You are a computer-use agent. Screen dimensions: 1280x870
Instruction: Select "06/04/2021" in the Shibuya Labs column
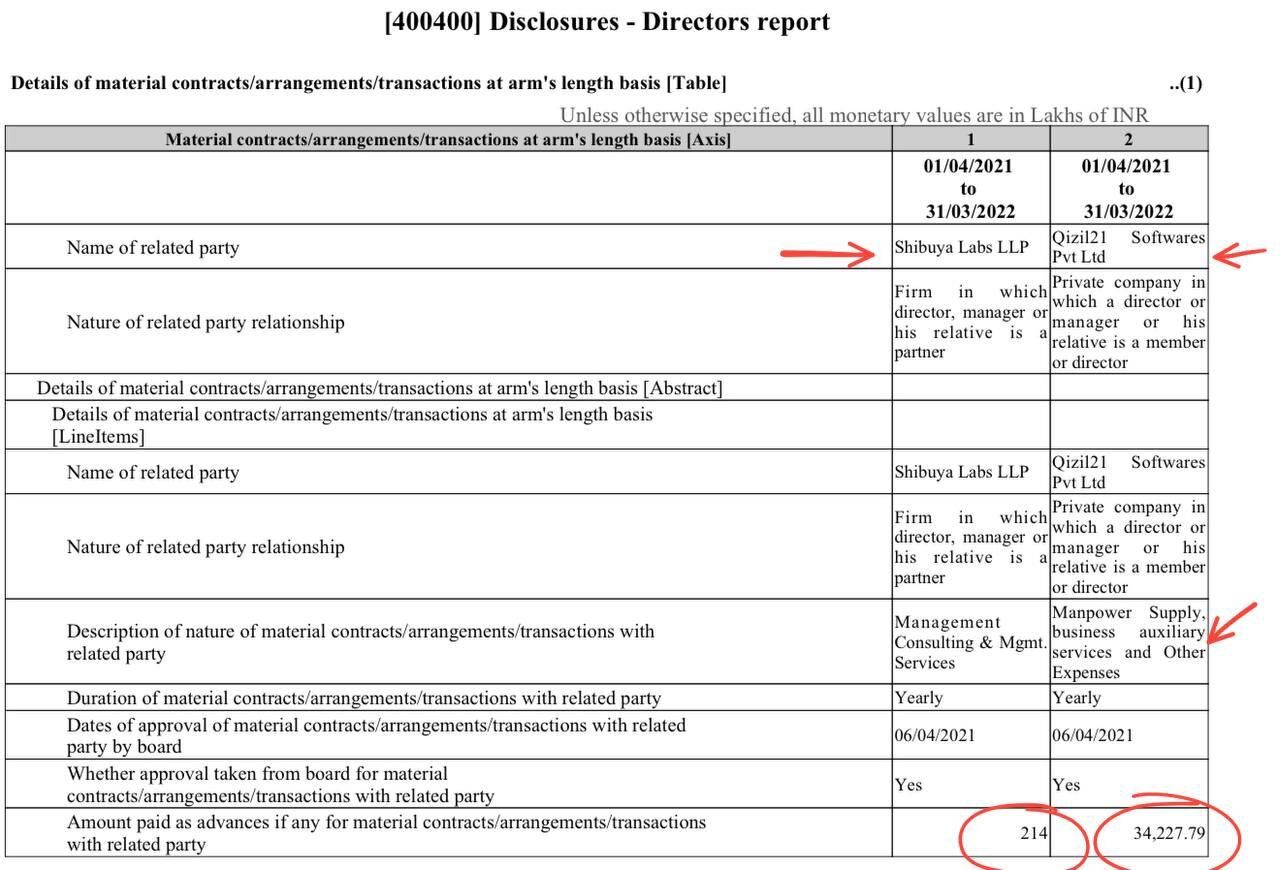[x=935, y=736]
